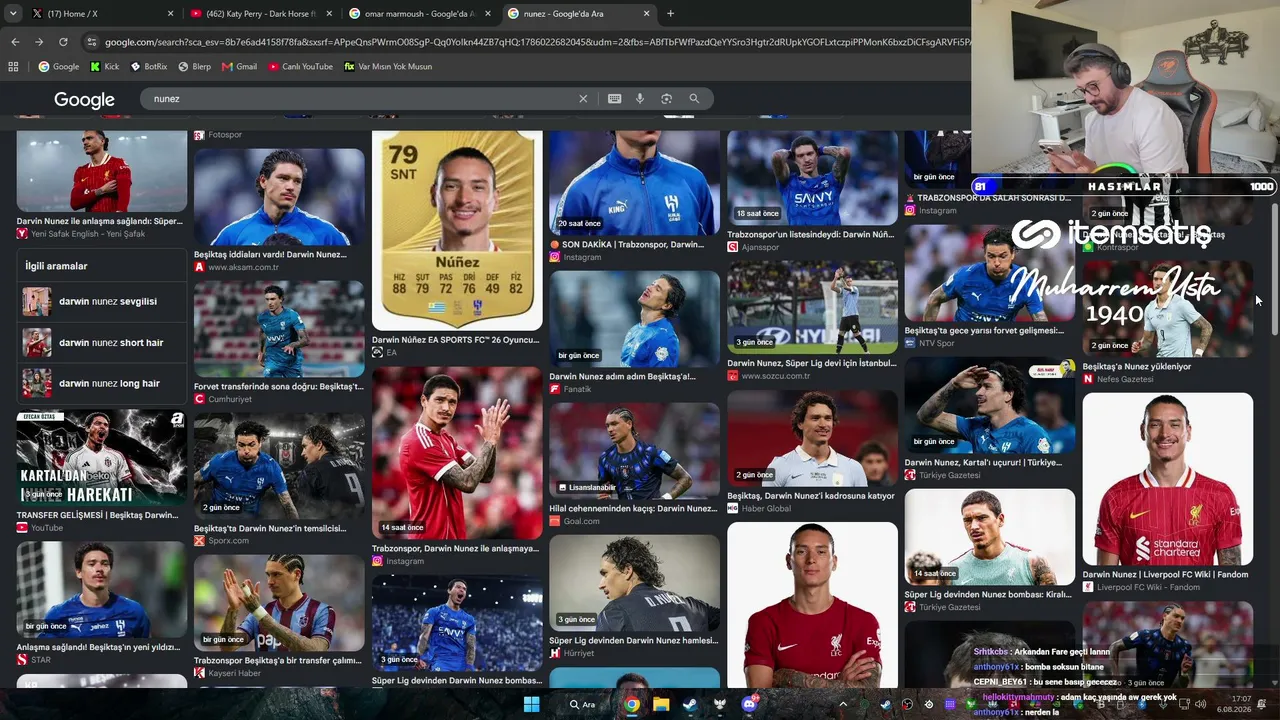Click the Google logo to go home
1280x720 pixels.
[x=84, y=100]
